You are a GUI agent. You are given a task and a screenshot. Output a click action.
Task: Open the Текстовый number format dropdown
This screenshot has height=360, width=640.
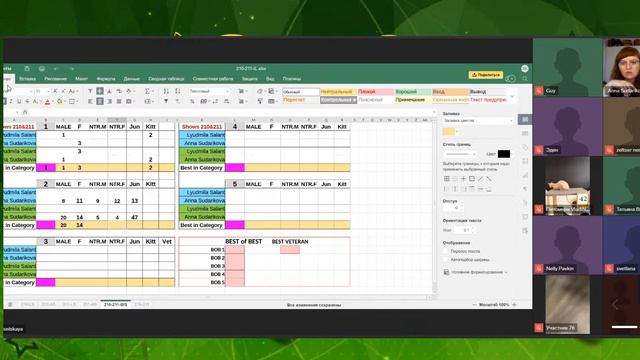tap(208, 91)
